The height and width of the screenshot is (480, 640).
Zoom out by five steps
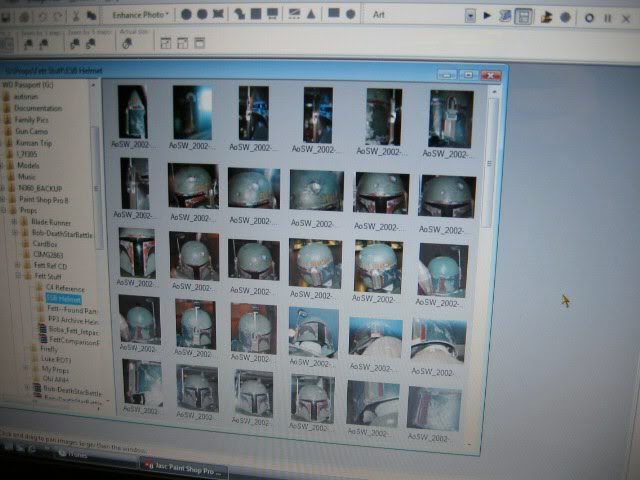click(x=75, y=43)
